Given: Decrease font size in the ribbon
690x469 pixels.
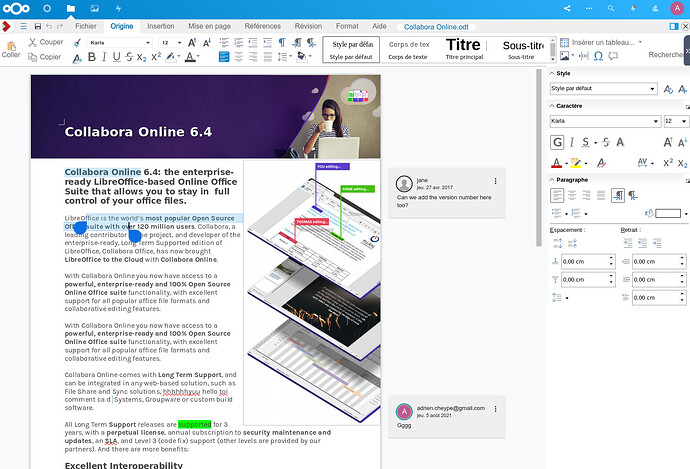Looking at the screenshot, I should [x=207, y=43].
